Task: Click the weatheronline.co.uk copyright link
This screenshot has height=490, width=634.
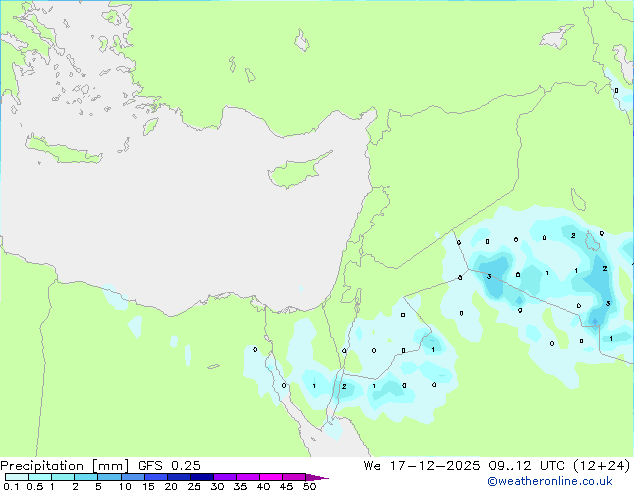Action: [550, 481]
